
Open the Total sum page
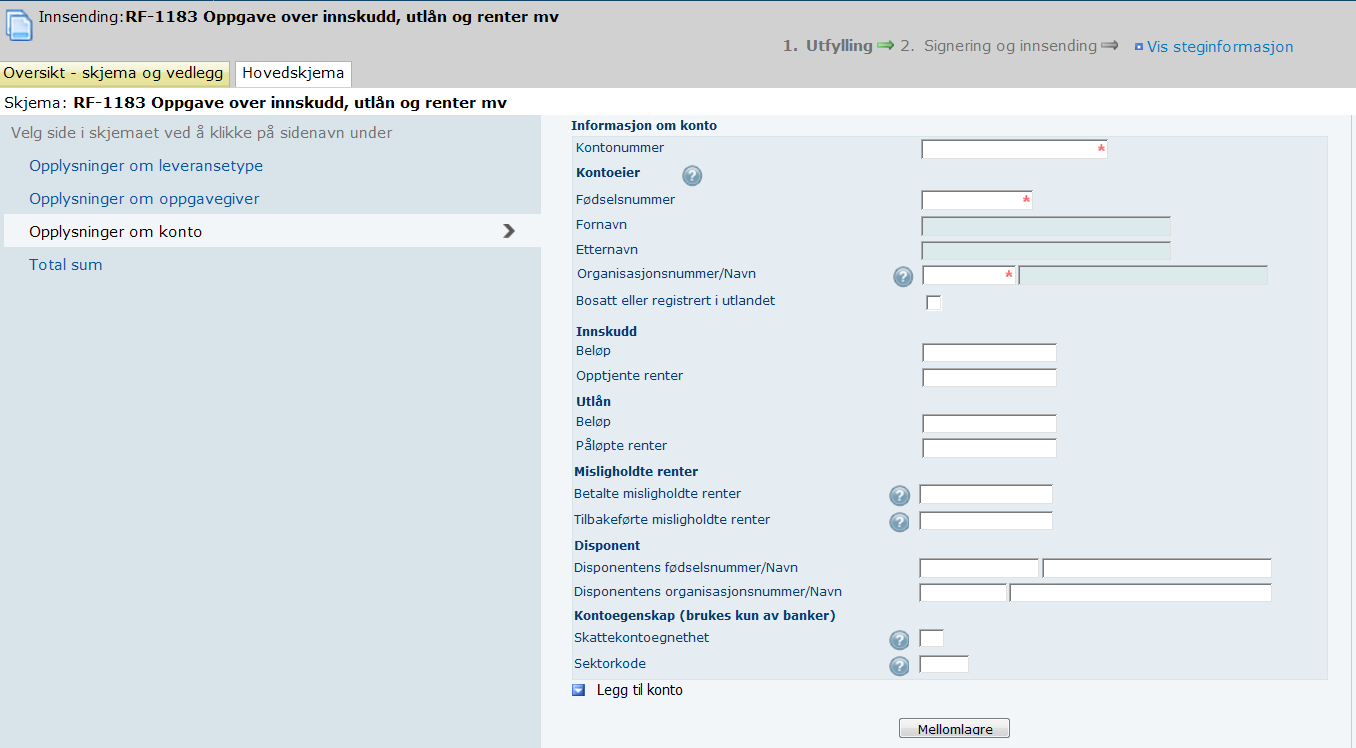pos(66,265)
